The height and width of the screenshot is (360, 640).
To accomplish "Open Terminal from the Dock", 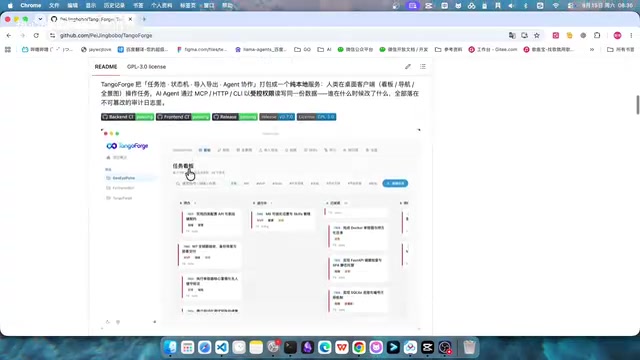I will 290,347.
